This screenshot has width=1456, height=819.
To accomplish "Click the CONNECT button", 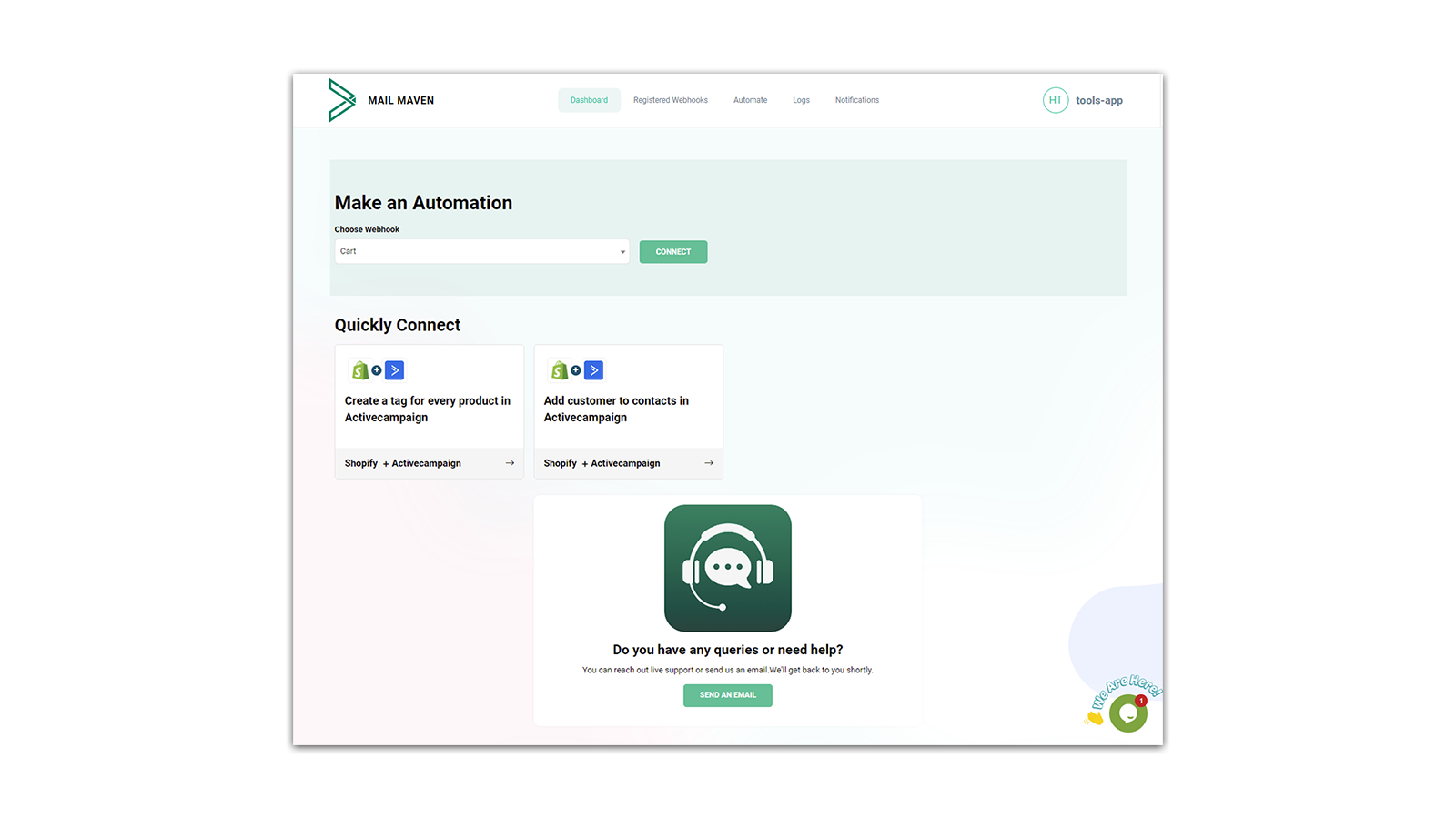I will [673, 252].
